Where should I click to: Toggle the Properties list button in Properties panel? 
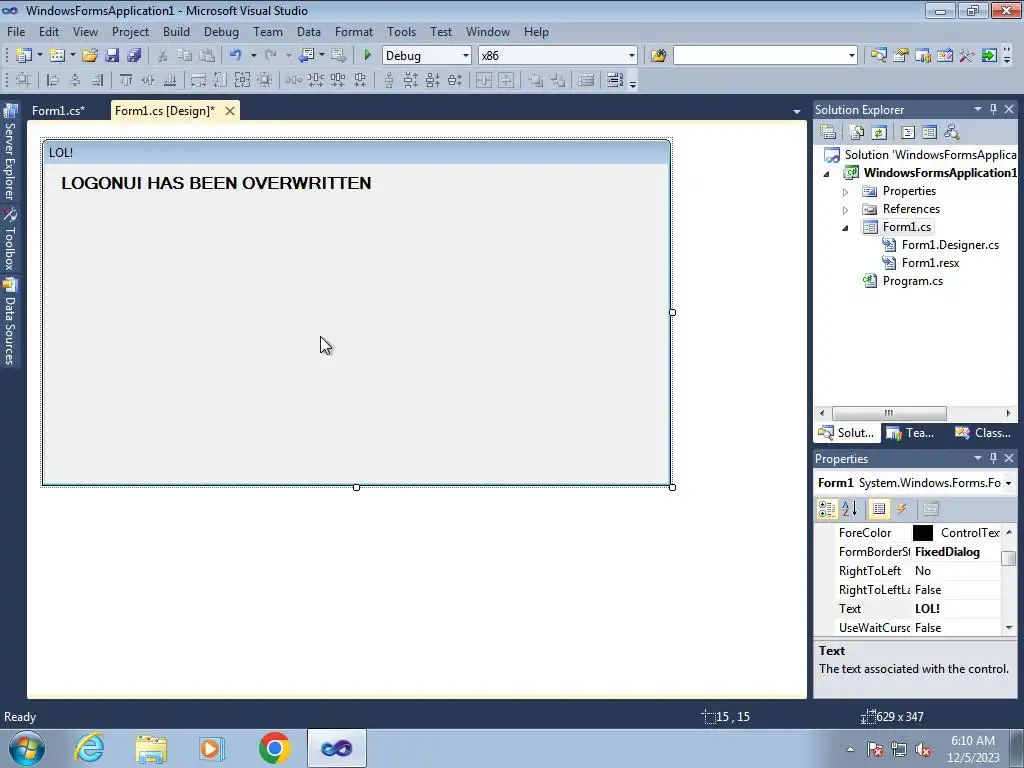pyautogui.click(x=879, y=509)
